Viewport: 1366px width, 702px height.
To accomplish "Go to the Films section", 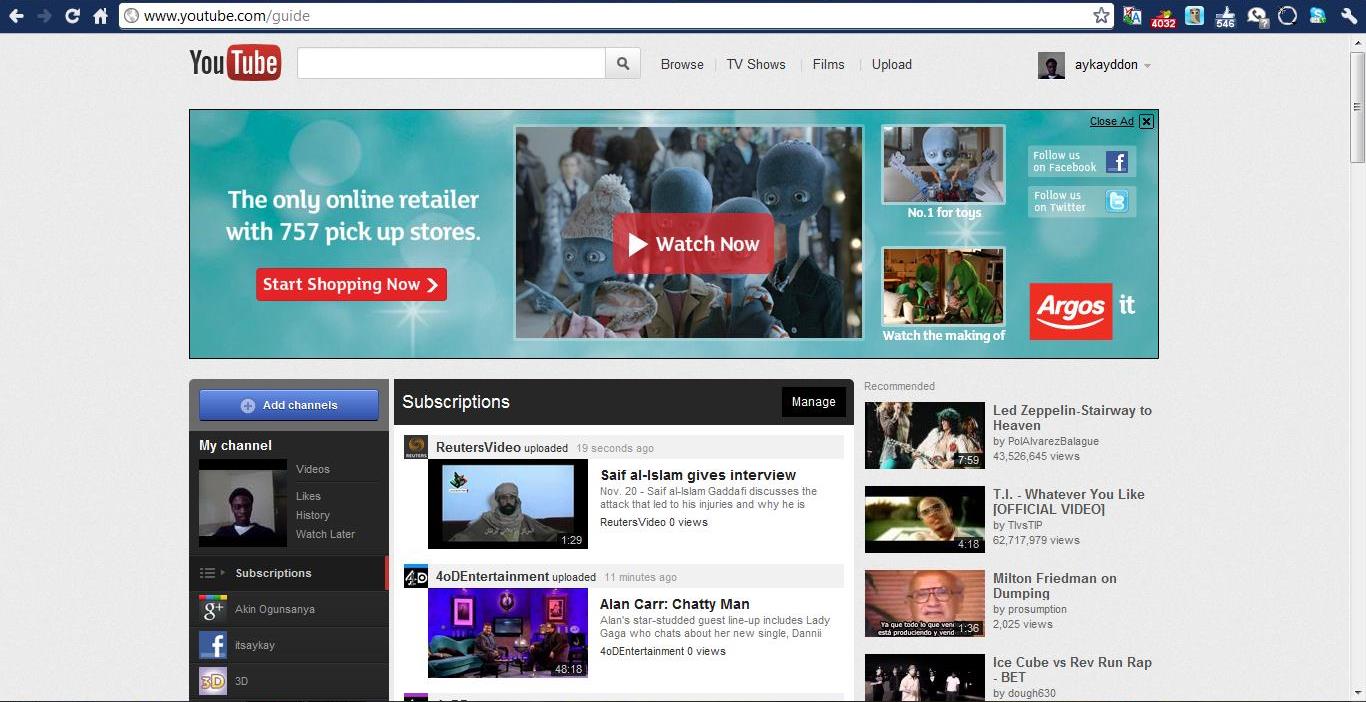I will point(829,64).
